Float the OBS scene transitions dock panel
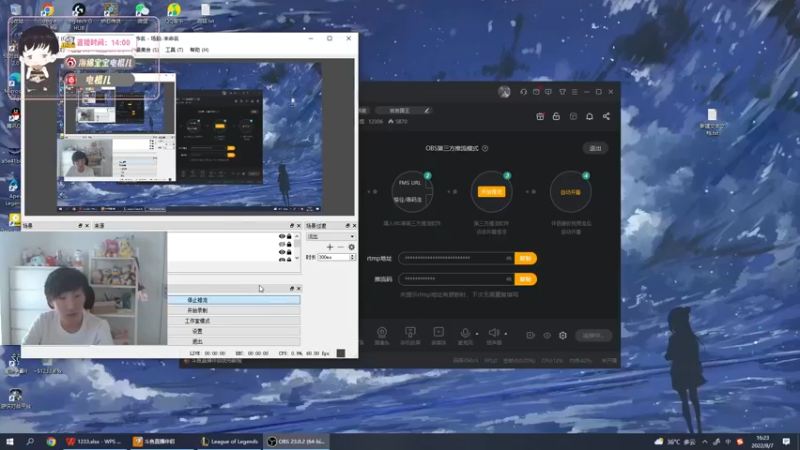Image resolution: width=800 pixels, height=450 pixels. [347, 226]
